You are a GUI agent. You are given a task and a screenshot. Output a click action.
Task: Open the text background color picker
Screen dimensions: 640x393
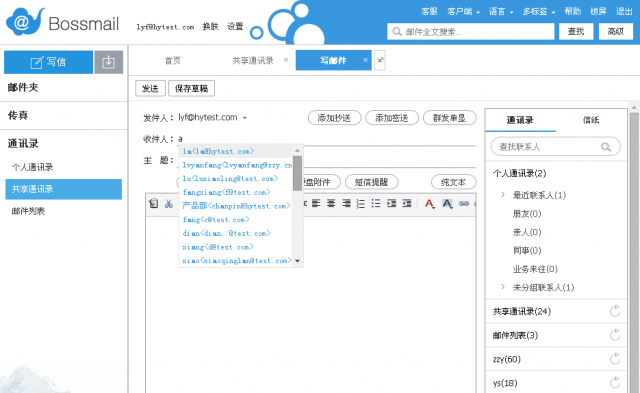point(447,204)
